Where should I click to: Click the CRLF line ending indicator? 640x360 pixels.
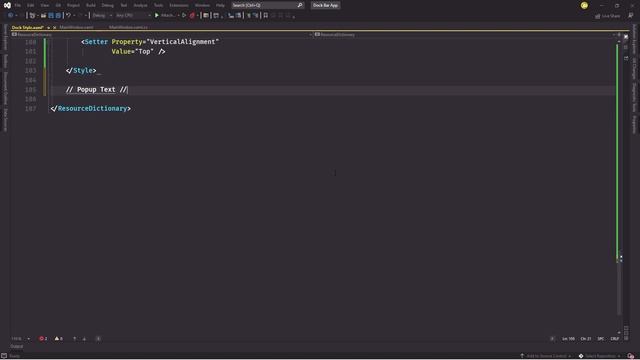(615, 339)
